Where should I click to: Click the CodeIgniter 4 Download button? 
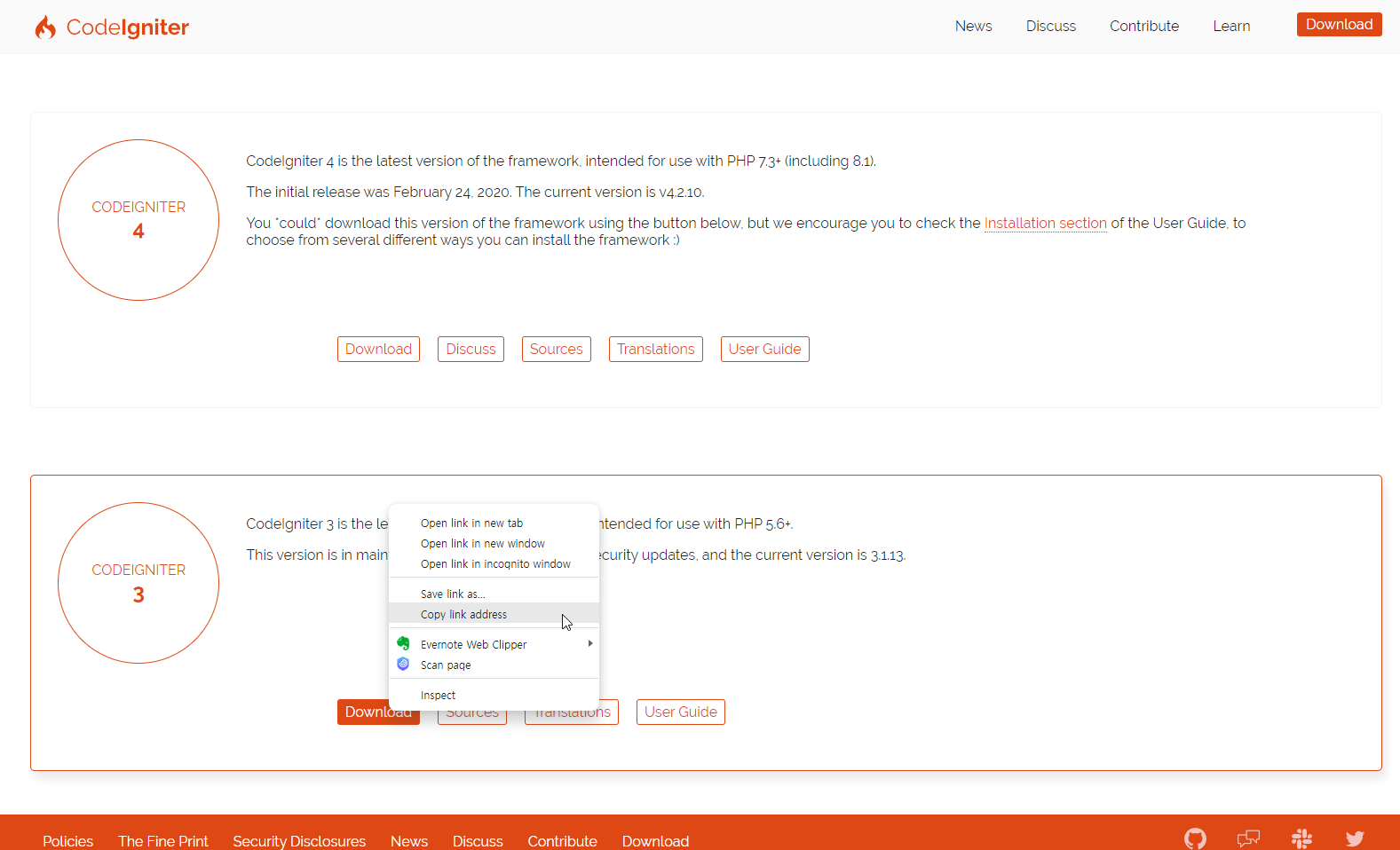(x=378, y=350)
